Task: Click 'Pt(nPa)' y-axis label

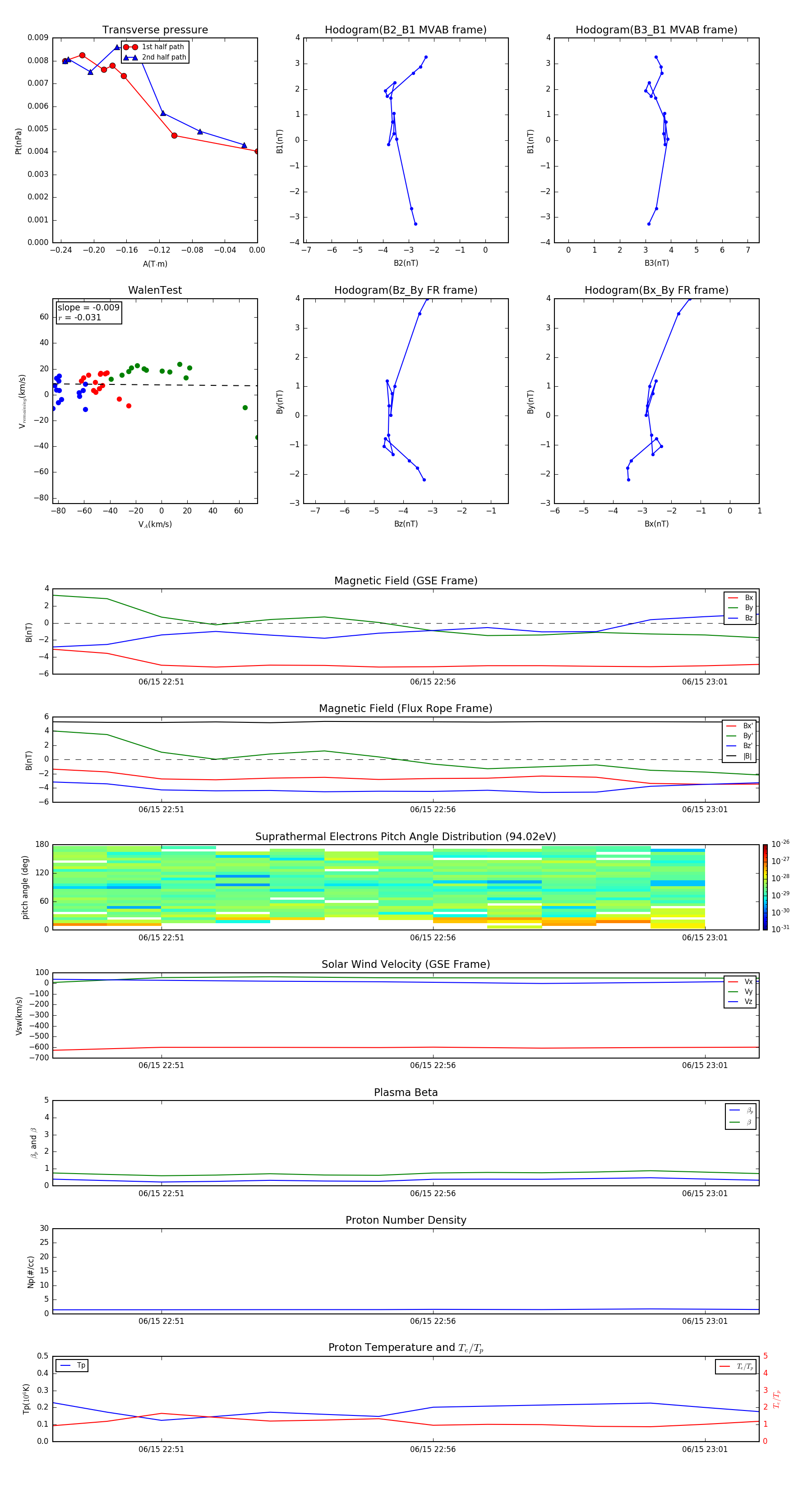Action: tap(18, 141)
